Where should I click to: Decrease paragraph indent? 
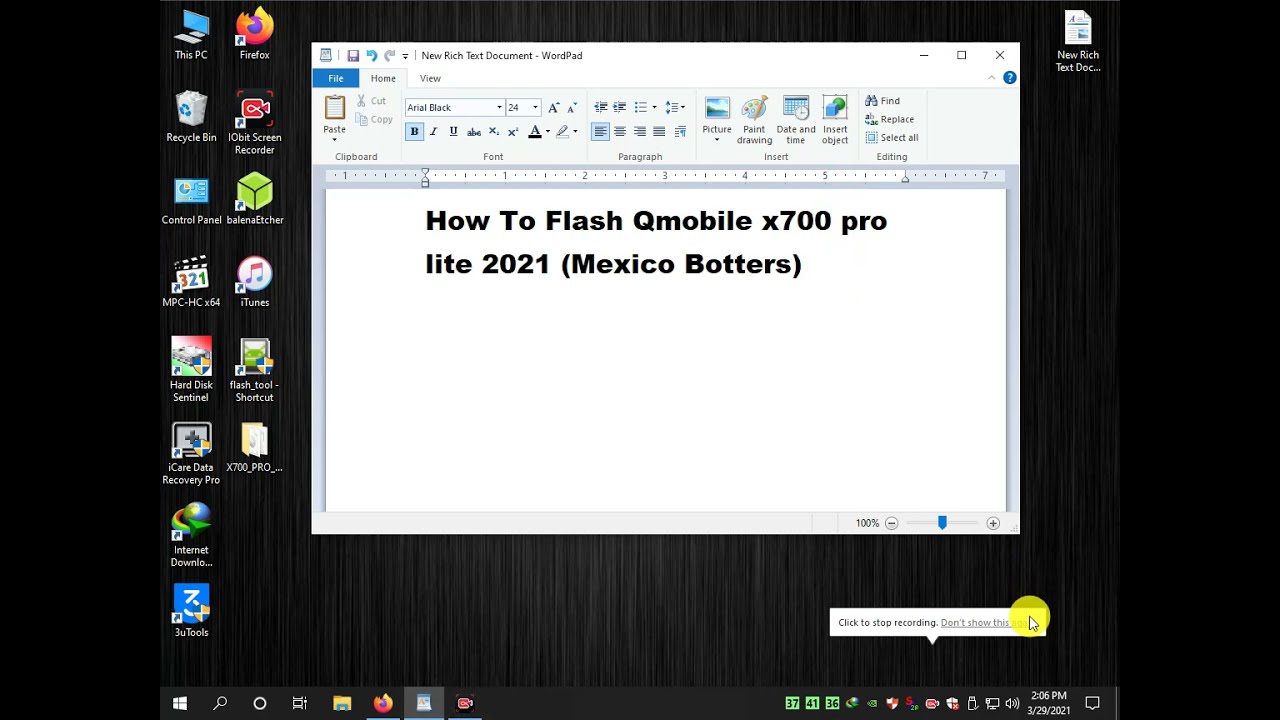coord(600,107)
